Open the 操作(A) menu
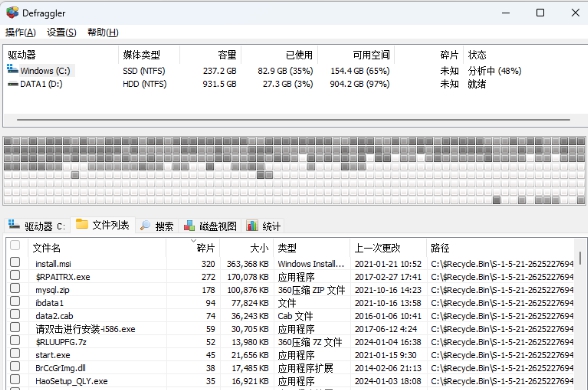 (21, 33)
